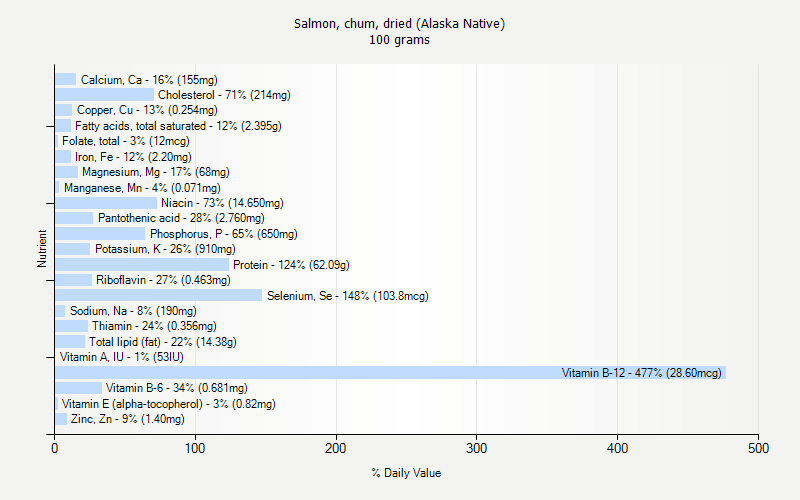Click the Selenium, Se 148% bar
The image size is (800, 500).
(x=159, y=295)
